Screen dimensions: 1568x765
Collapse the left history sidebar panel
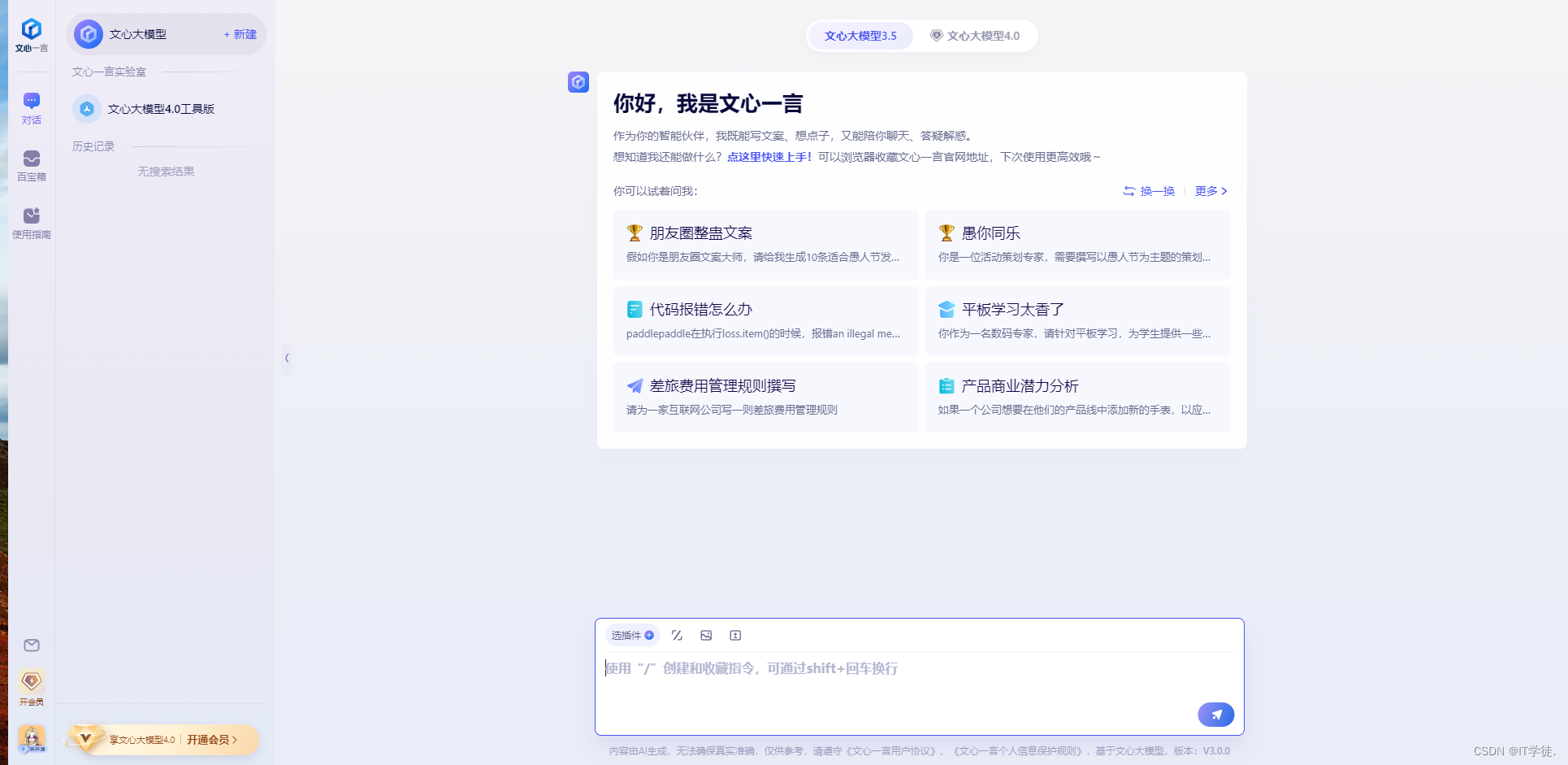click(x=287, y=358)
